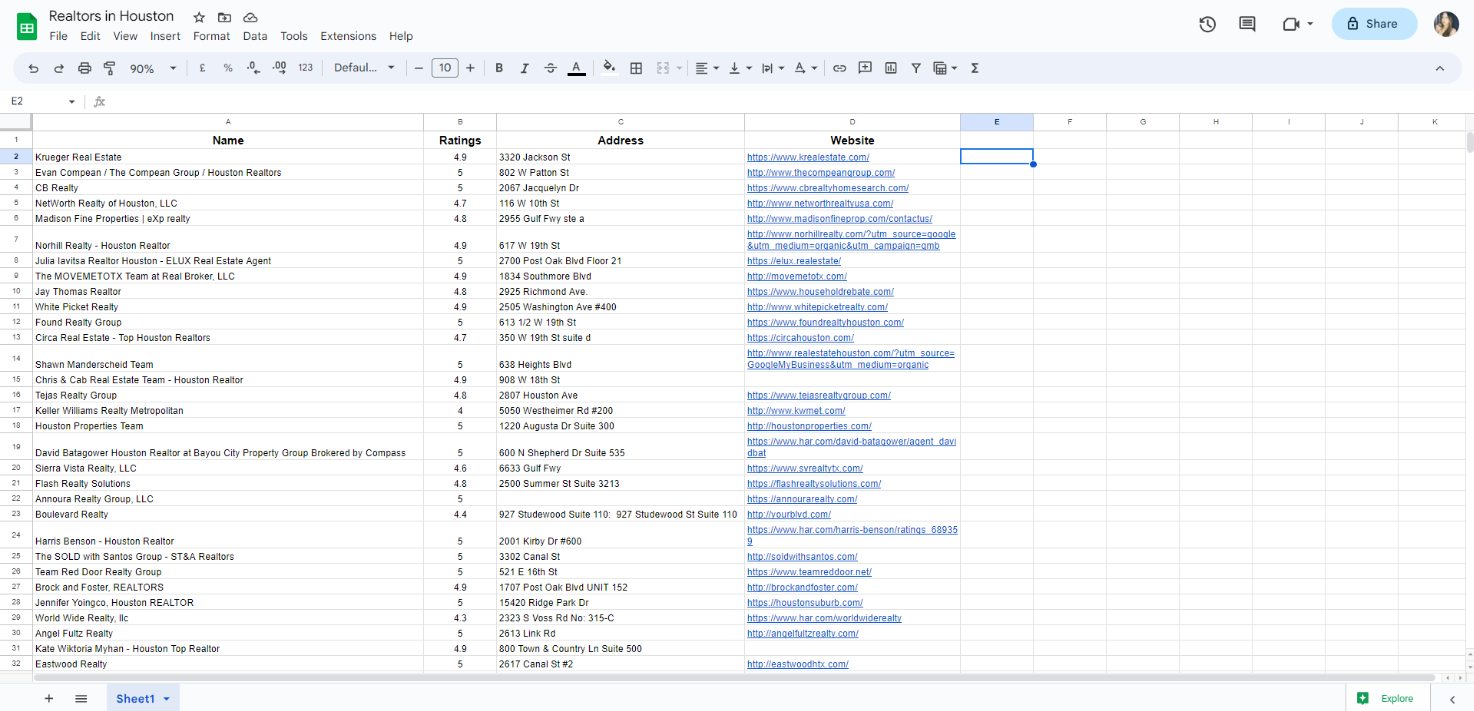Open the teamreddoor.net link
Image resolution: width=1474 pixels, height=711 pixels.
pyautogui.click(x=809, y=572)
